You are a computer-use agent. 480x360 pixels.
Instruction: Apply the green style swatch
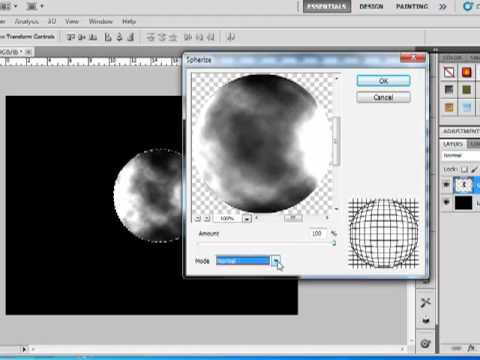click(x=467, y=90)
